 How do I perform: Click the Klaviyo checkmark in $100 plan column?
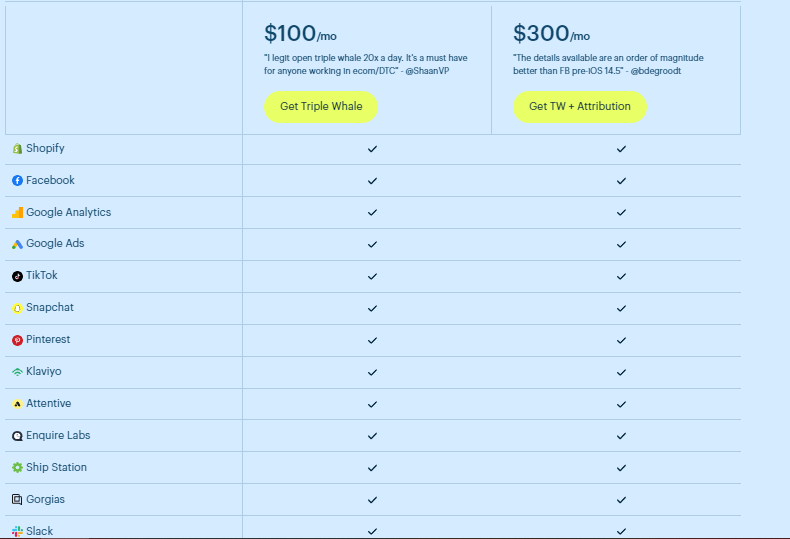pos(372,372)
